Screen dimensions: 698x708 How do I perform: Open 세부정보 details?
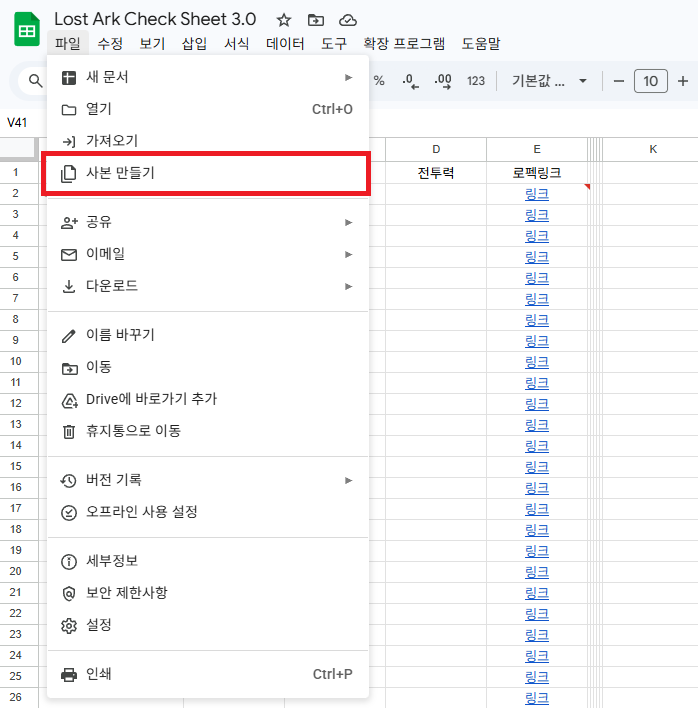(208, 561)
